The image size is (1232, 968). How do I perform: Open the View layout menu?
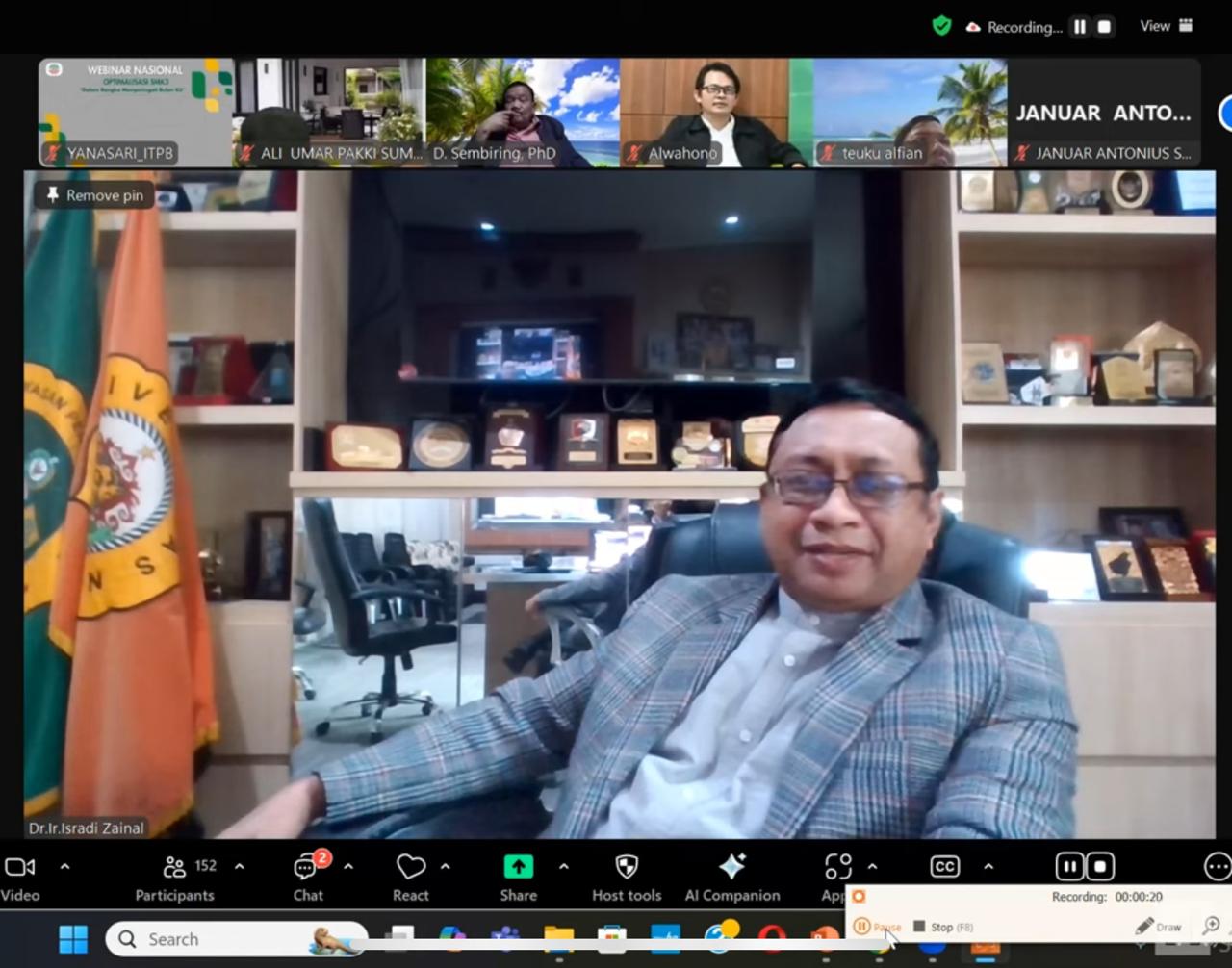point(1166,26)
